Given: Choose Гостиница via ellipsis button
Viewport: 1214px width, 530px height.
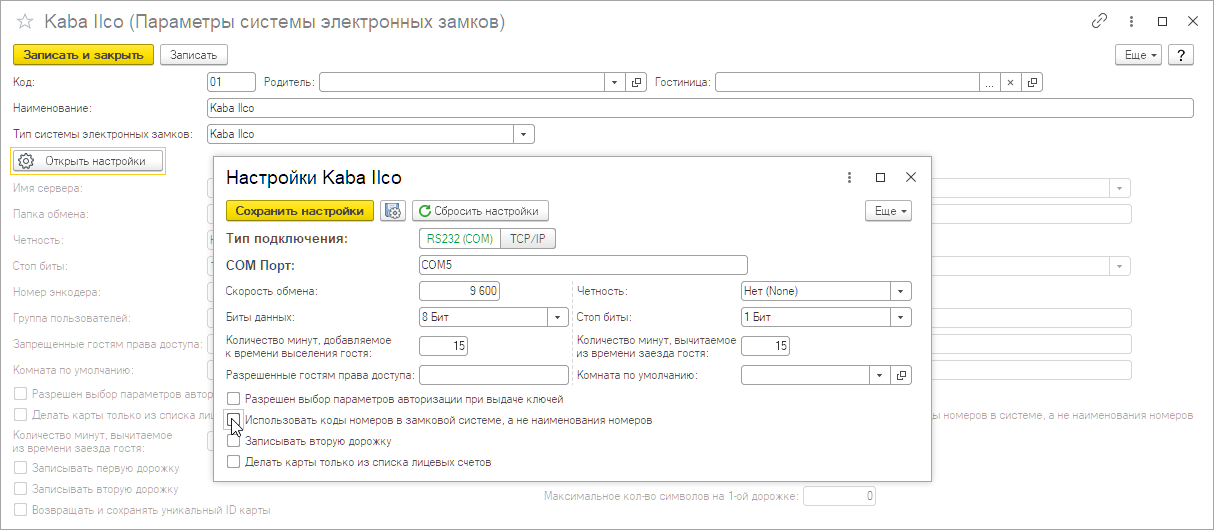Looking at the screenshot, I should point(989,82).
